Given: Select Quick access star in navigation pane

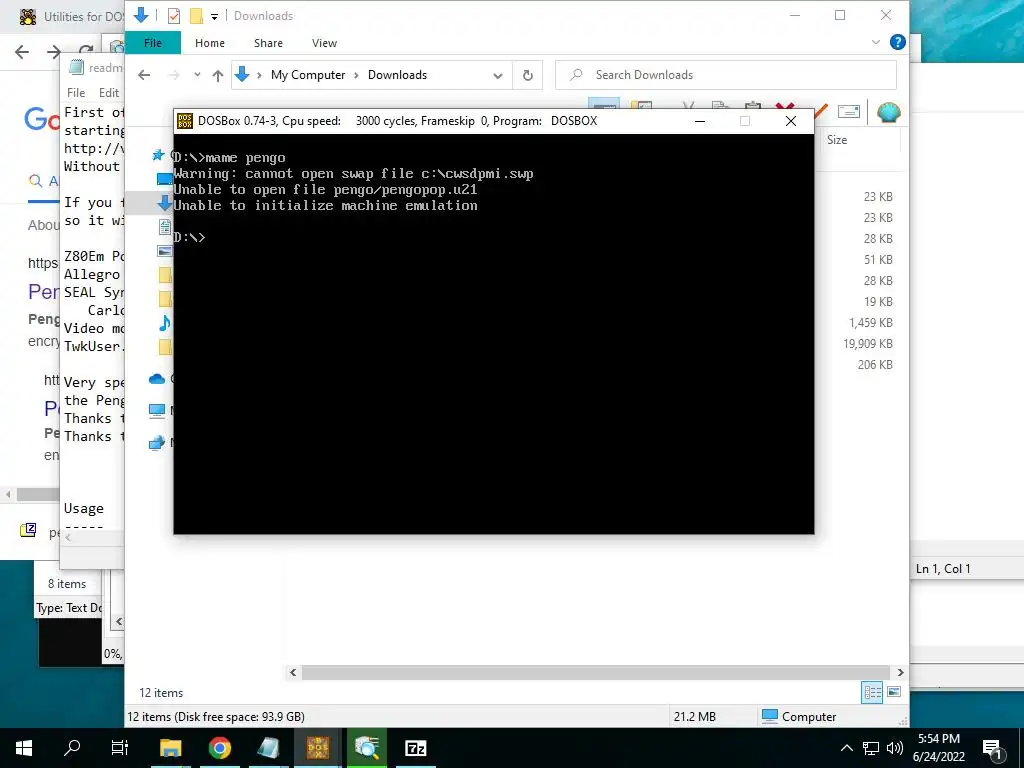Looking at the screenshot, I should (157, 155).
